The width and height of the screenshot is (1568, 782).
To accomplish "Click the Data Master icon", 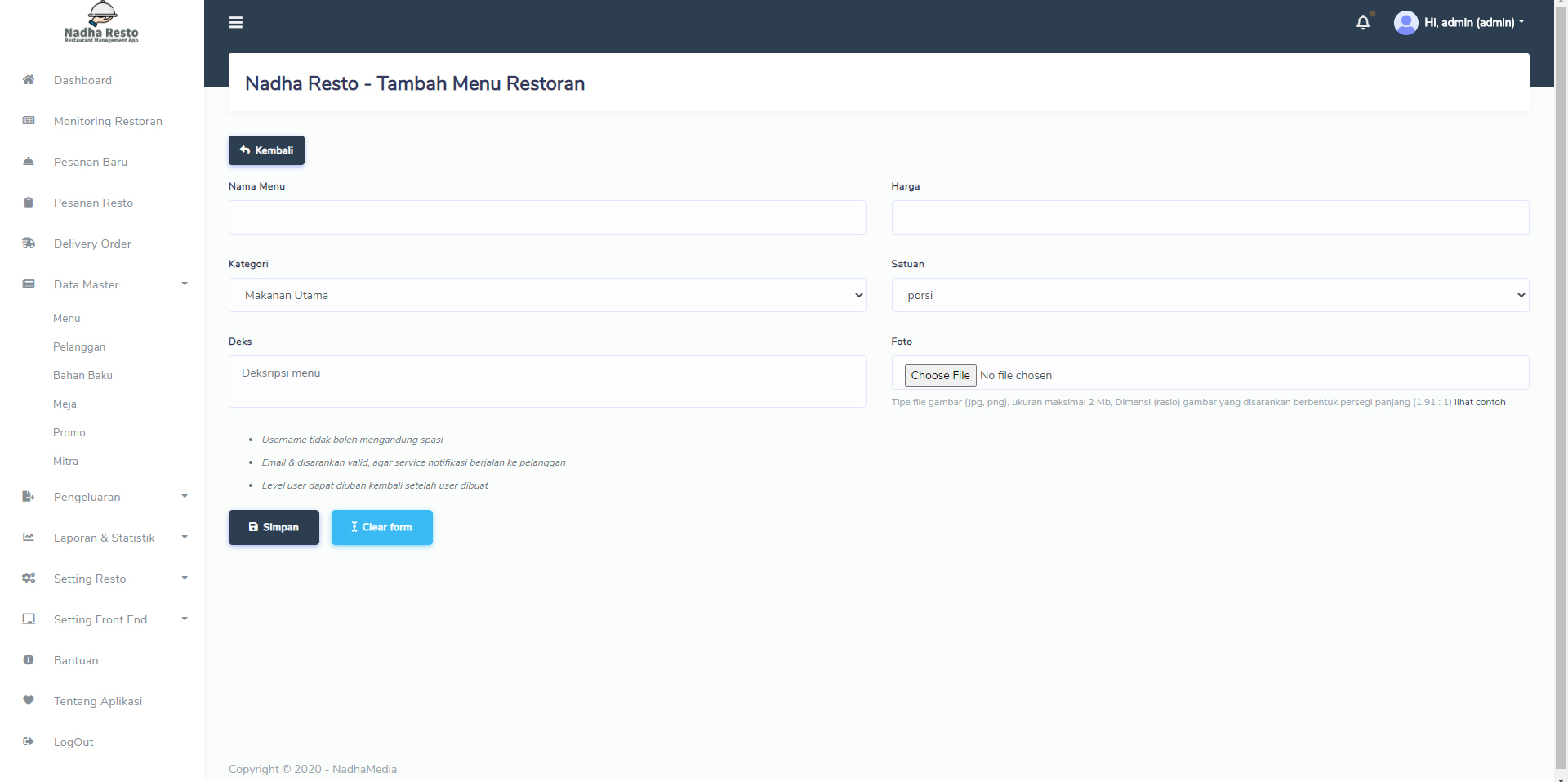I will (29, 284).
